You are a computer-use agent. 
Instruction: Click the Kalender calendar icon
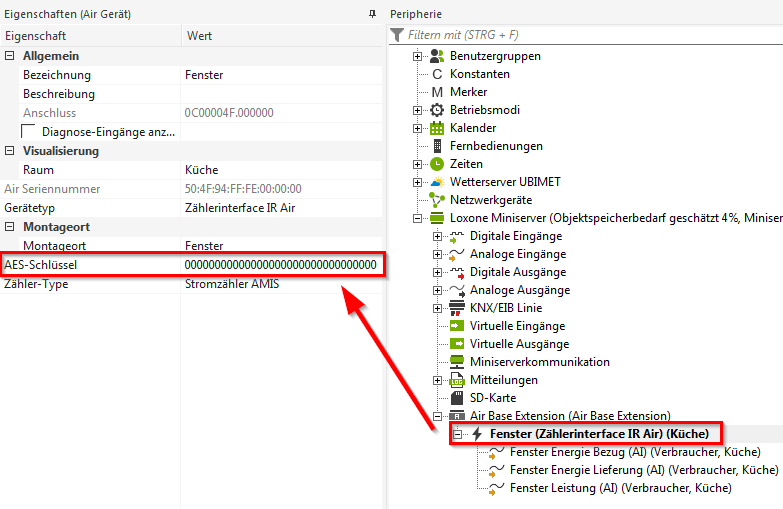click(x=437, y=128)
